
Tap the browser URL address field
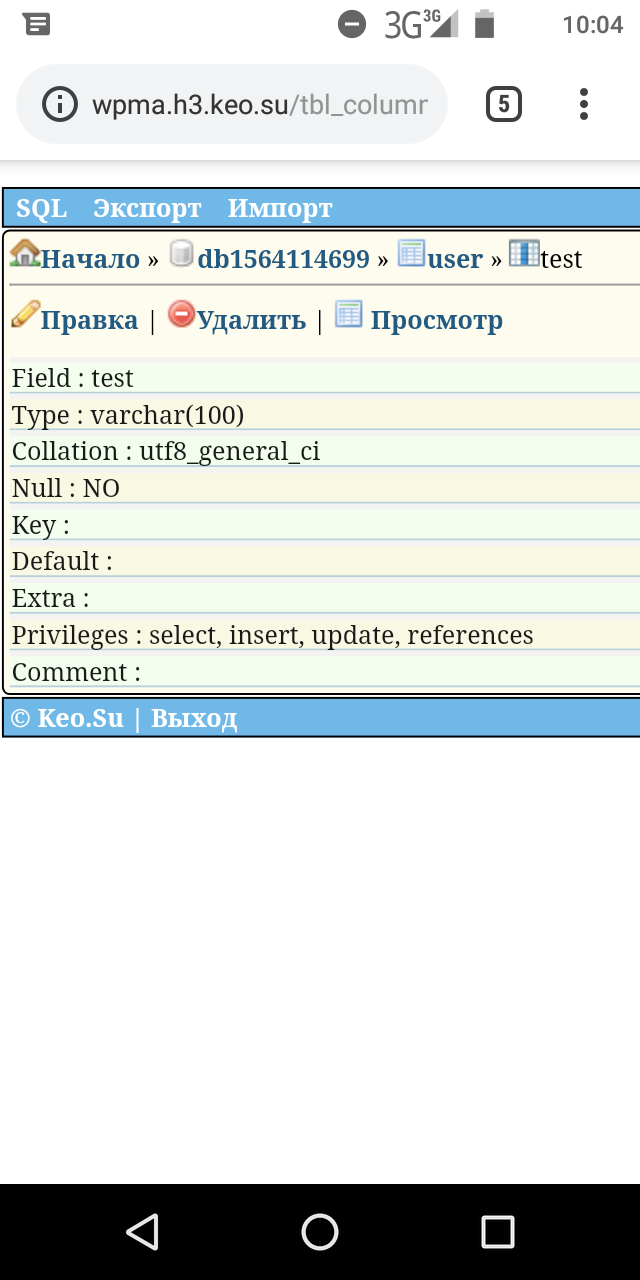260,104
